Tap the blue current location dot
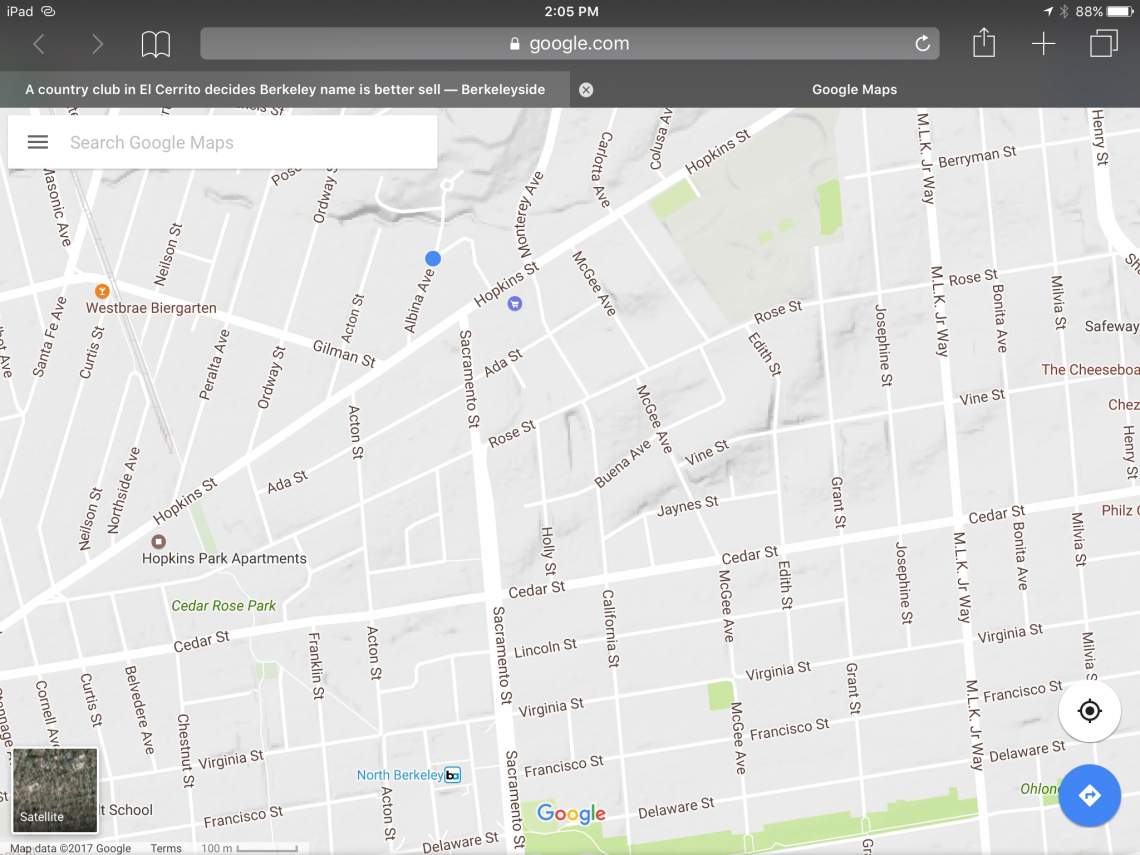The width and height of the screenshot is (1140, 855). point(433,258)
